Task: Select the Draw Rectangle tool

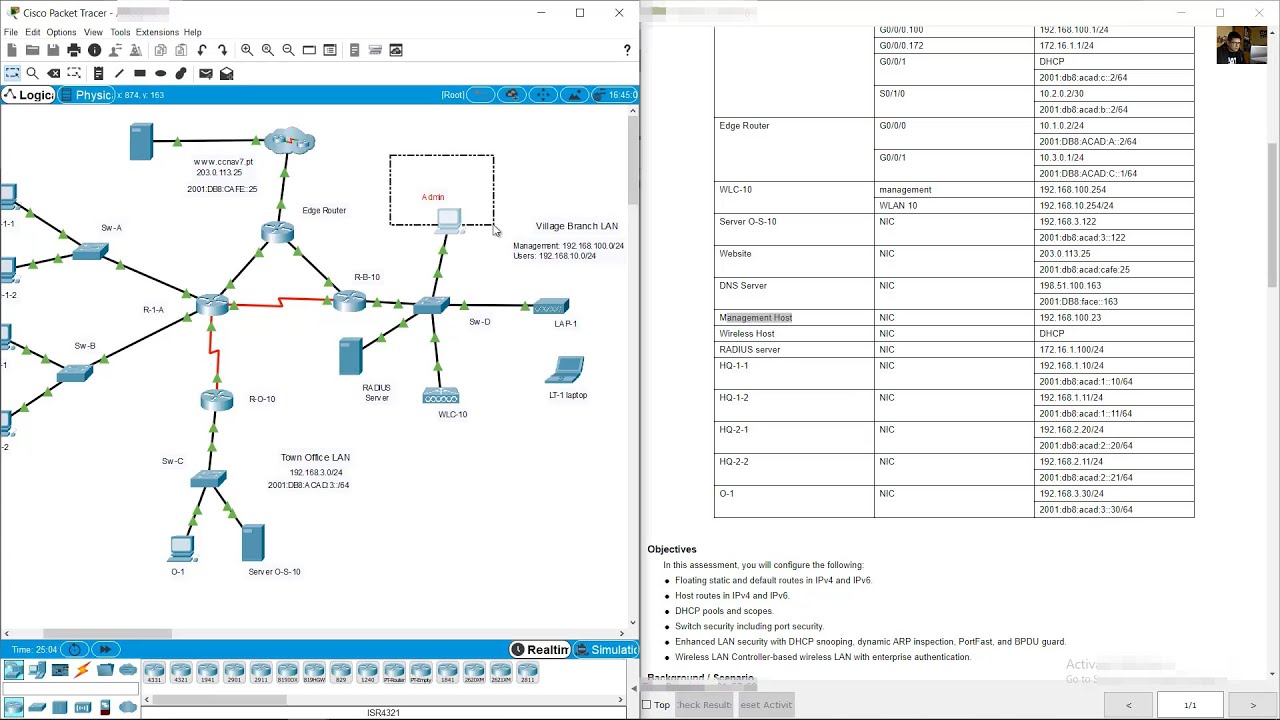Action: coord(140,73)
